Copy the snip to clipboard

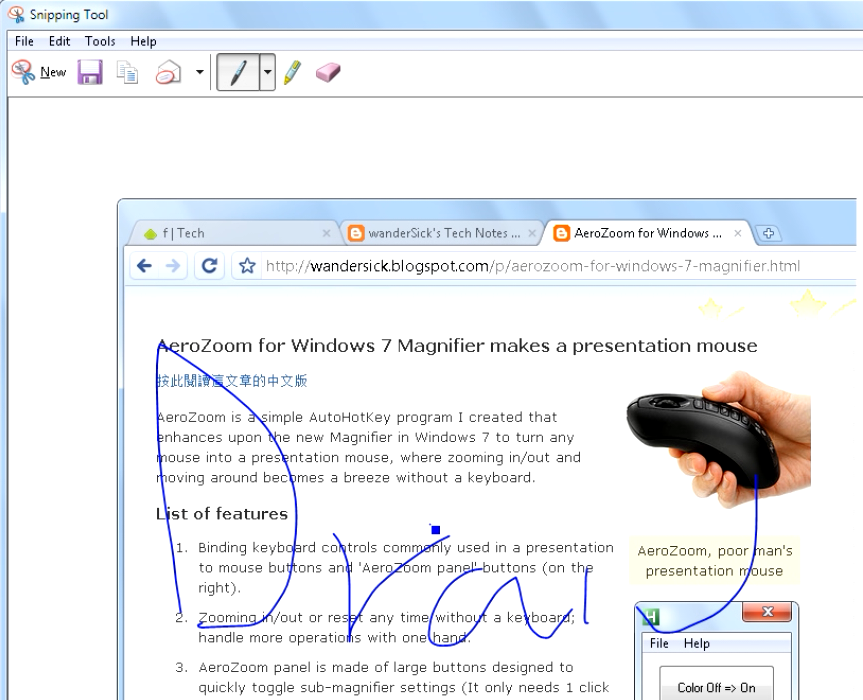[x=127, y=72]
